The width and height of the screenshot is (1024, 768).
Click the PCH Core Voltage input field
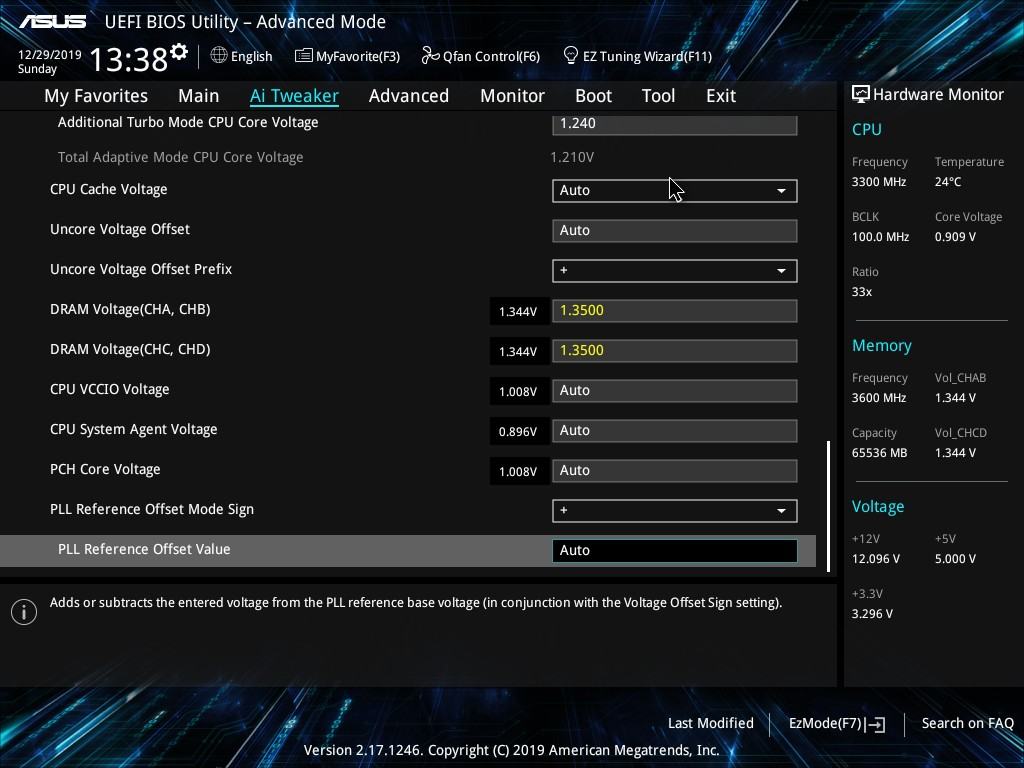pyautogui.click(x=675, y=471)
